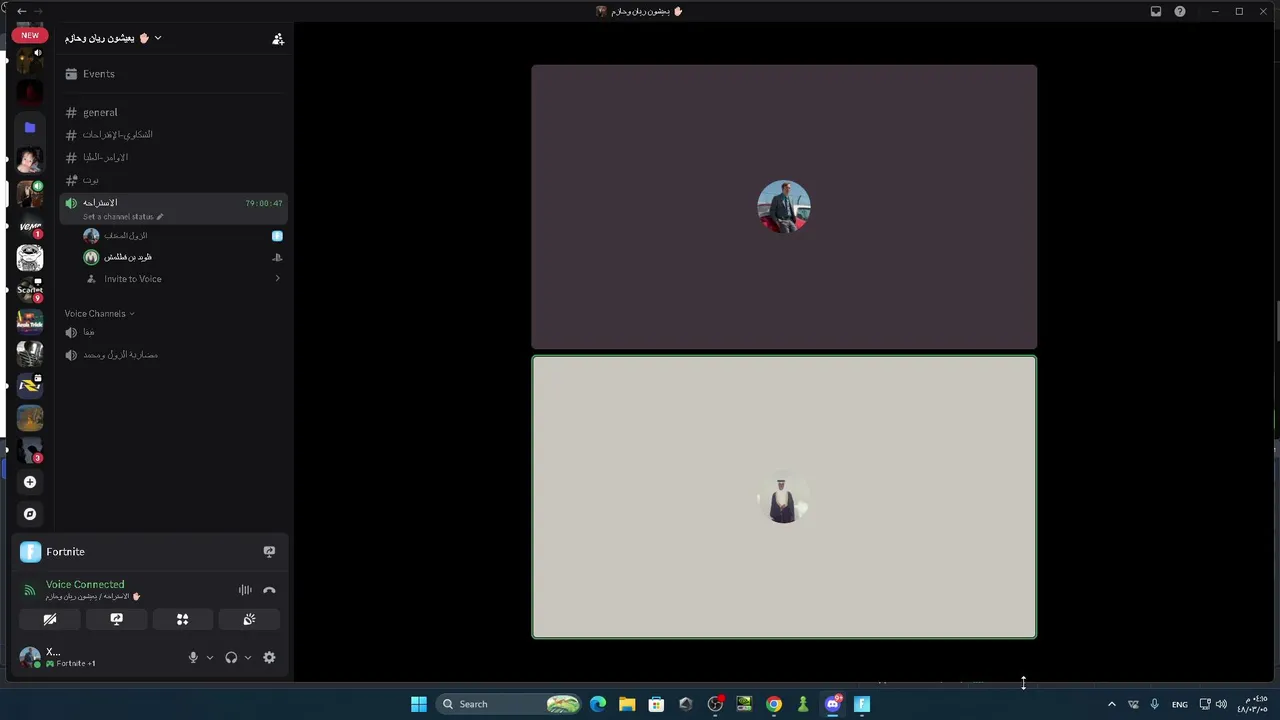
Task: Open Inbox icon in title bar
Action: [1156, 11]
